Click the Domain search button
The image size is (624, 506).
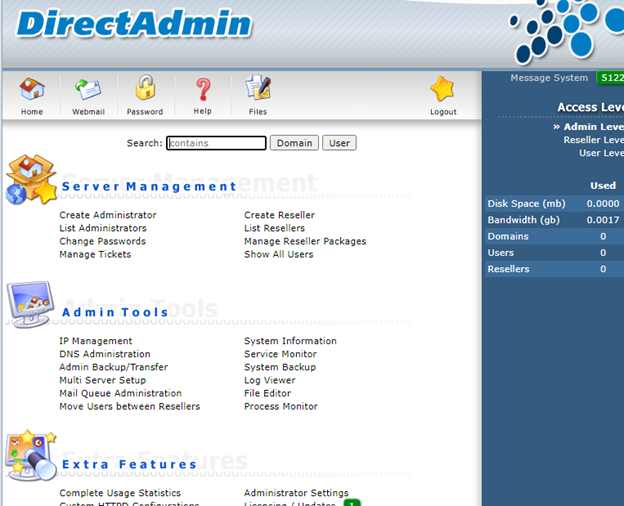(x=294, y=143)
